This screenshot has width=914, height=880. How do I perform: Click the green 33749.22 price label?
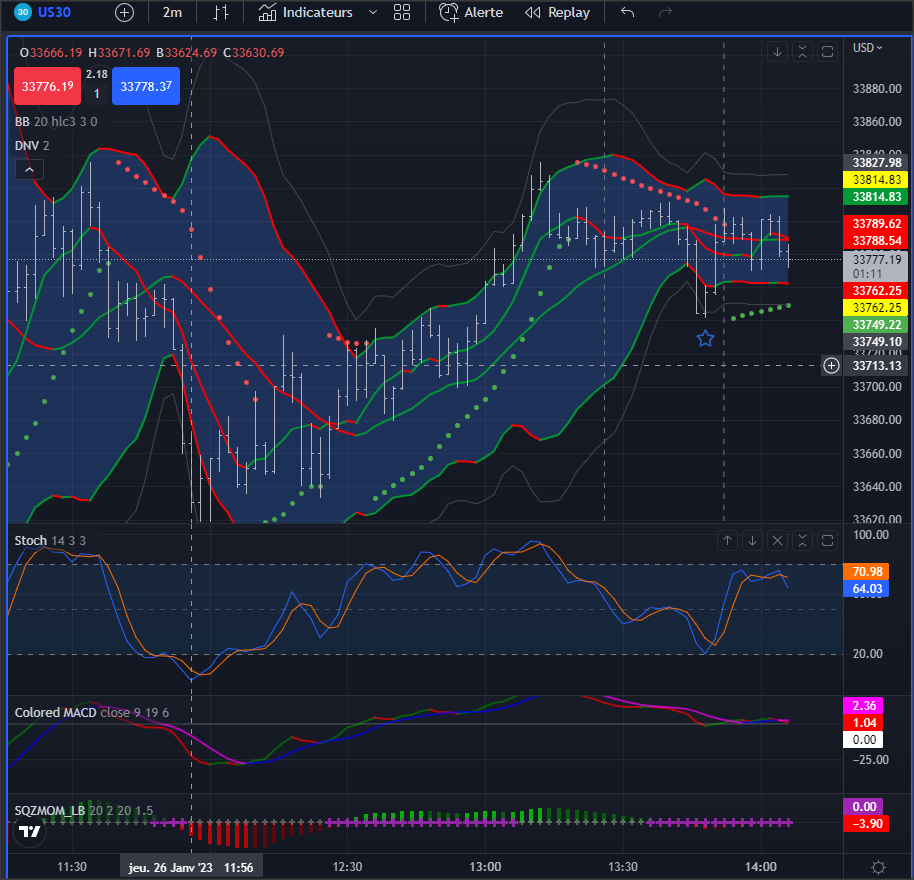(875, 325)
